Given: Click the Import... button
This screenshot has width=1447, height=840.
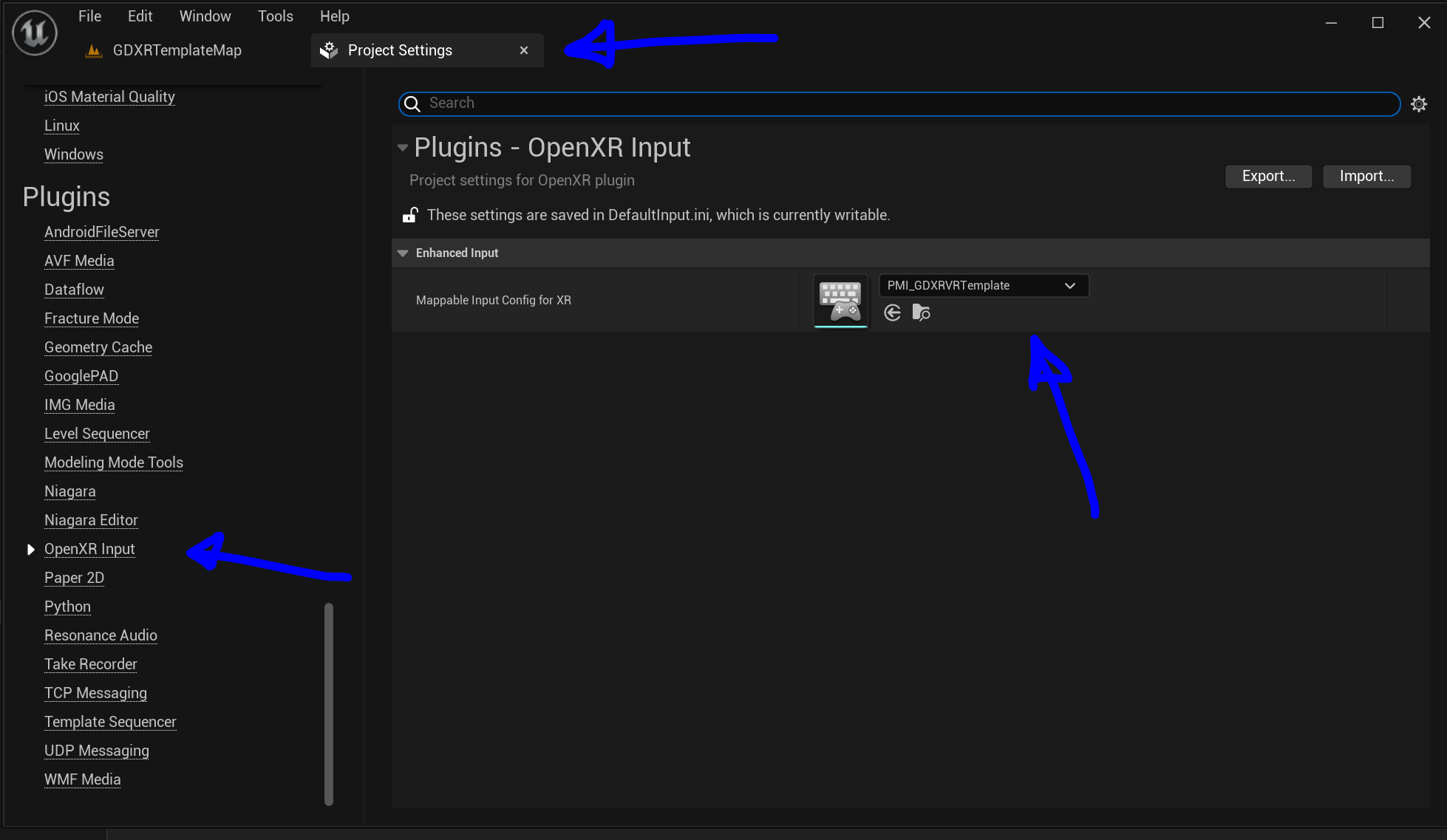Looking at the screenshot, I should click(x=1366, y=176).
